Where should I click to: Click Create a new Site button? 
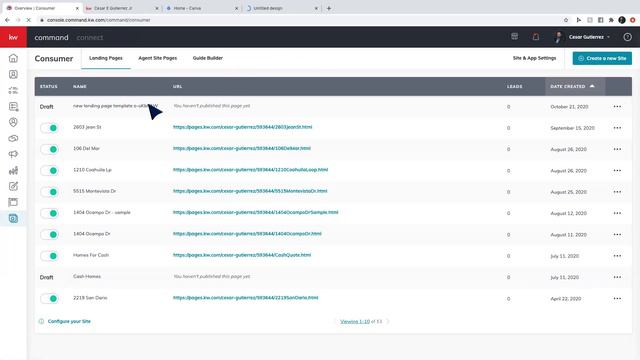coord(602,58)
